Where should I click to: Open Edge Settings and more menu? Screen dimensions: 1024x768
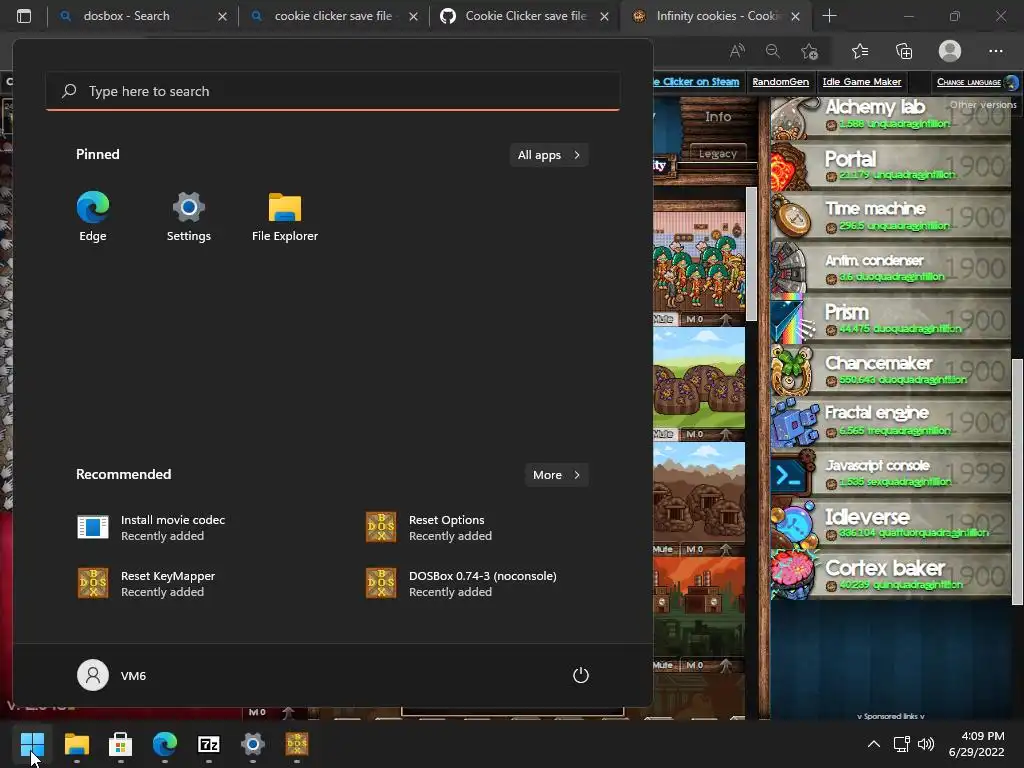[995, 51]
